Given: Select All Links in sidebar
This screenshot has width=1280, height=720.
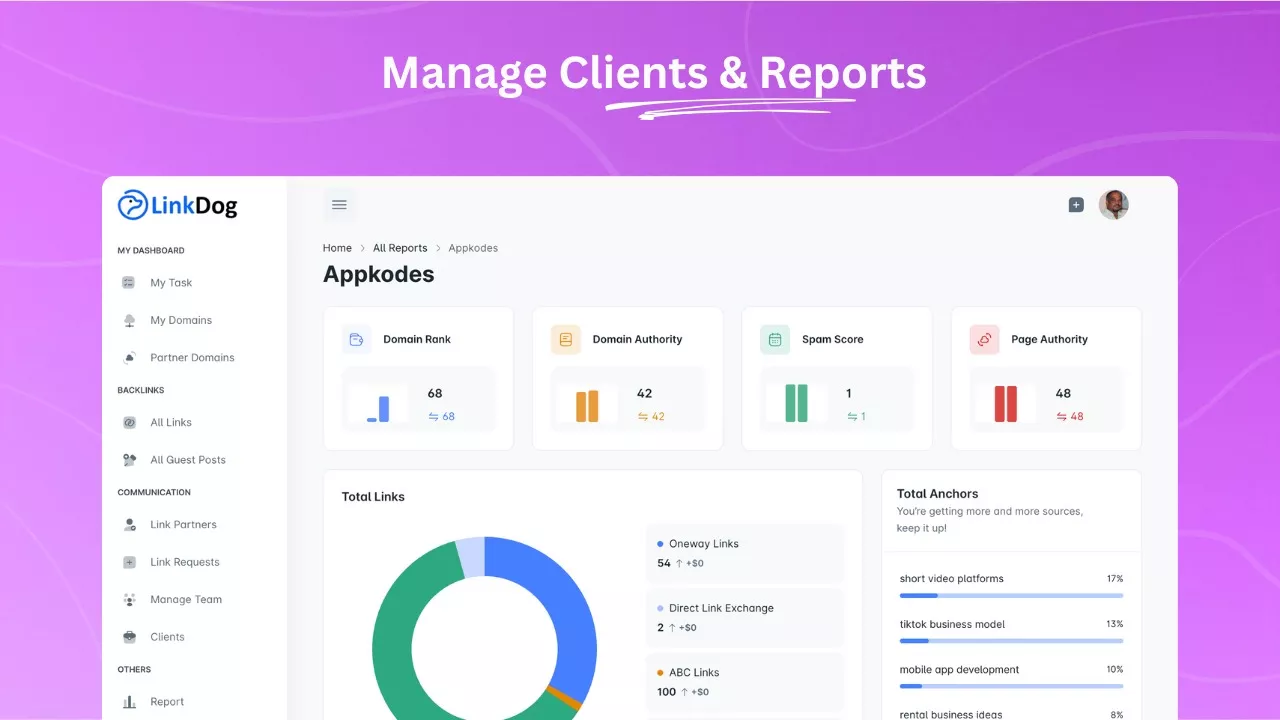Looking at the screenshot, I should (x=171, y=423).
